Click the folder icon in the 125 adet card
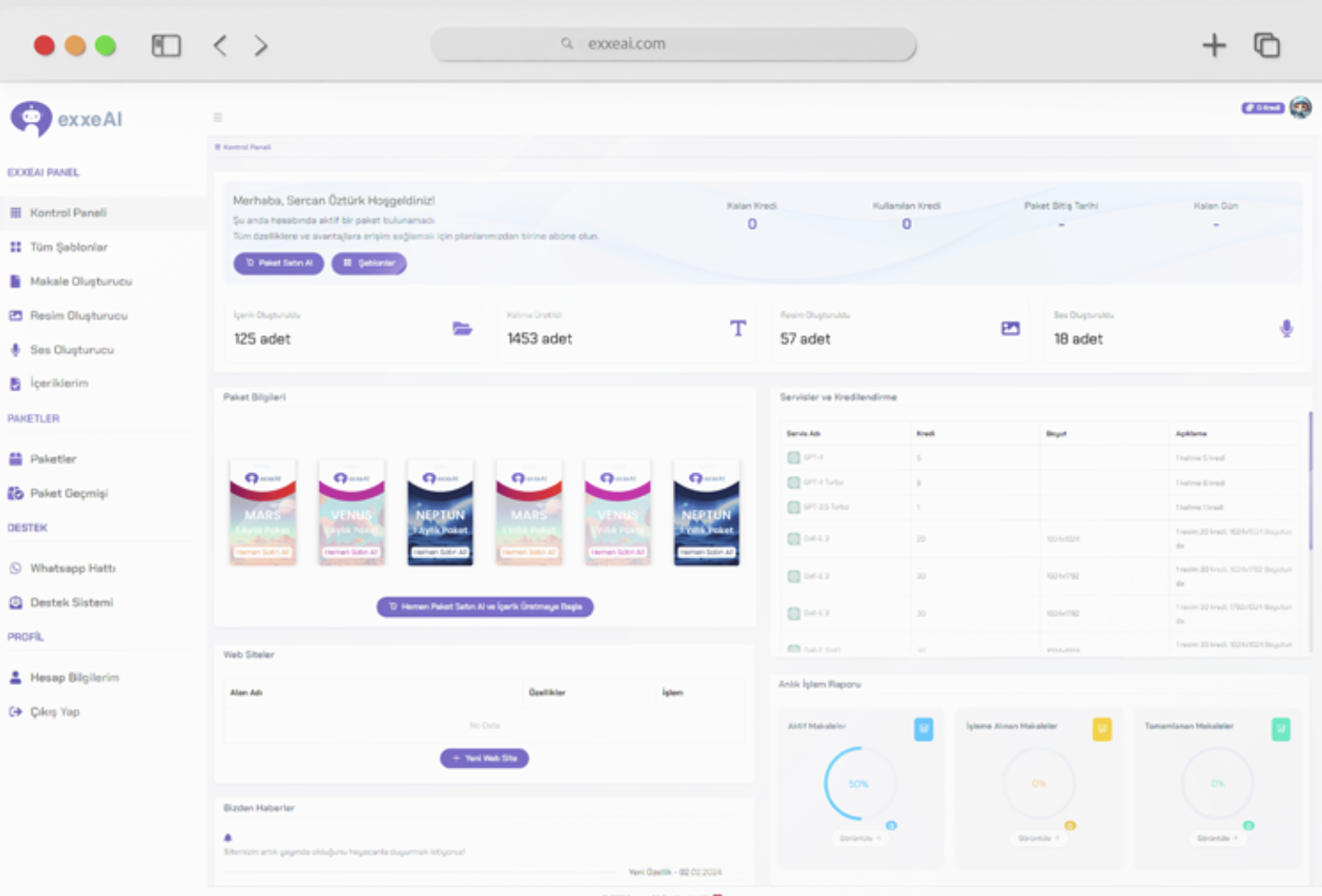This screenshot has width=1322, height=896. (462, 328)
